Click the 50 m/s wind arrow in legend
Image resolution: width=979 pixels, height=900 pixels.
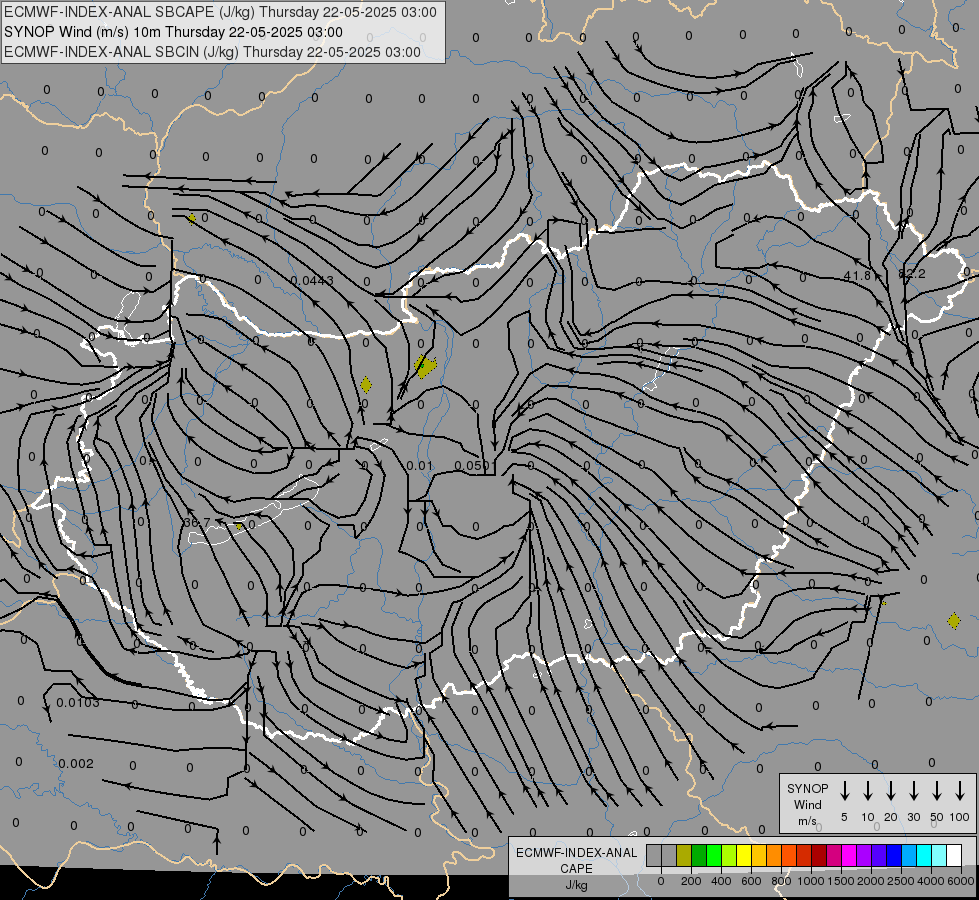937,791
